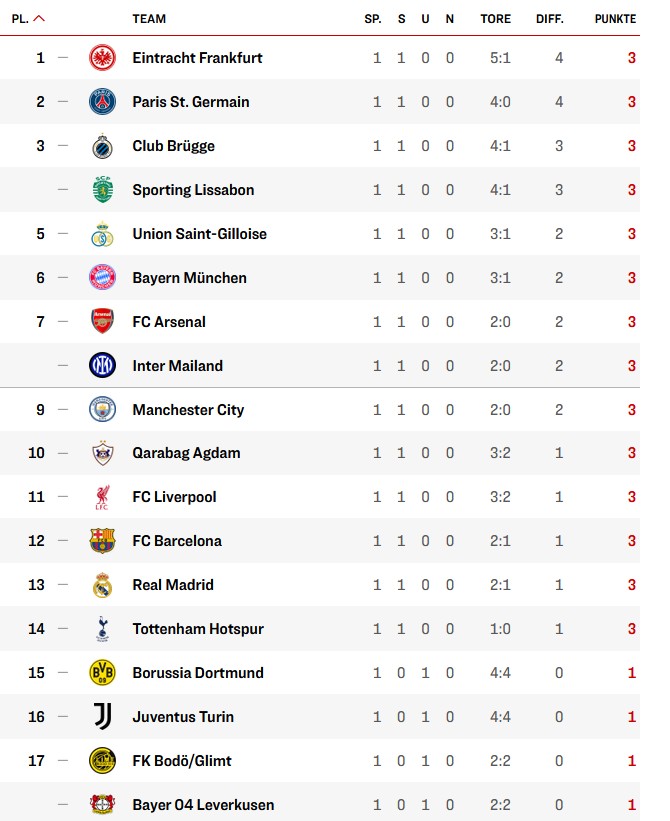
Task: Open the Real Madrid team link
Action: pyautogui.click(x=173, y=585)
